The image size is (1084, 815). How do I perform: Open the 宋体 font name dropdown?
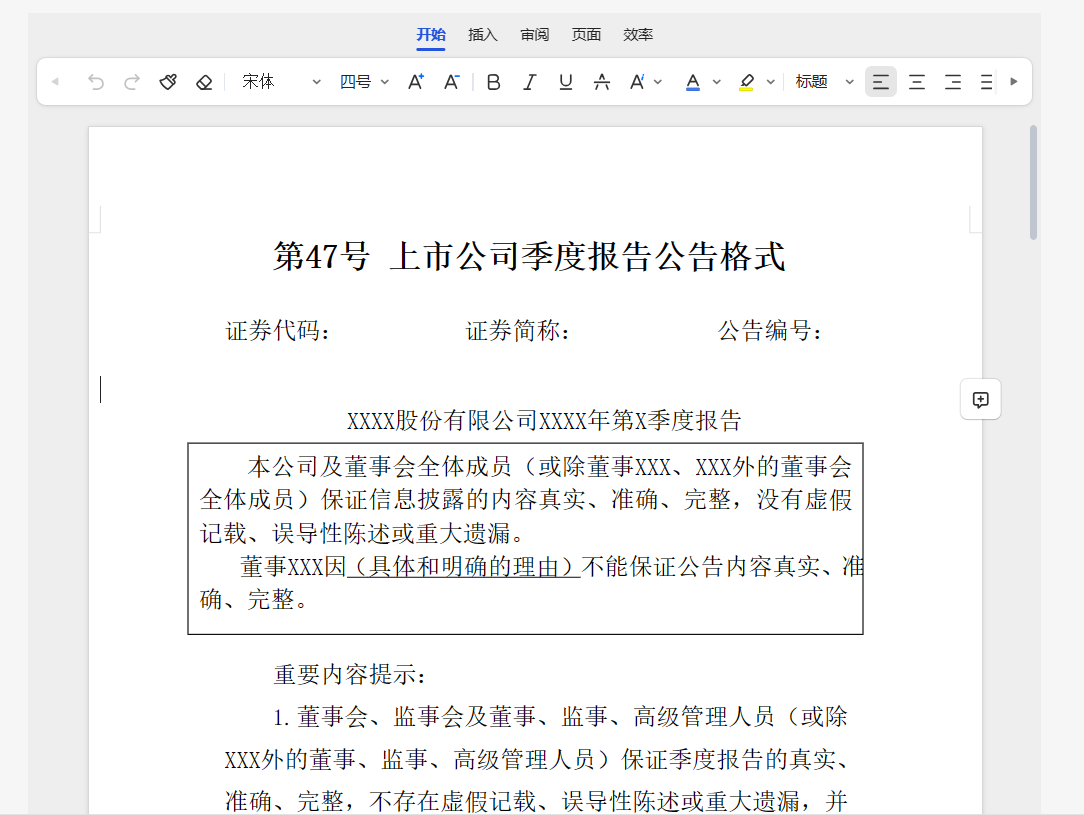coord(281,82)
